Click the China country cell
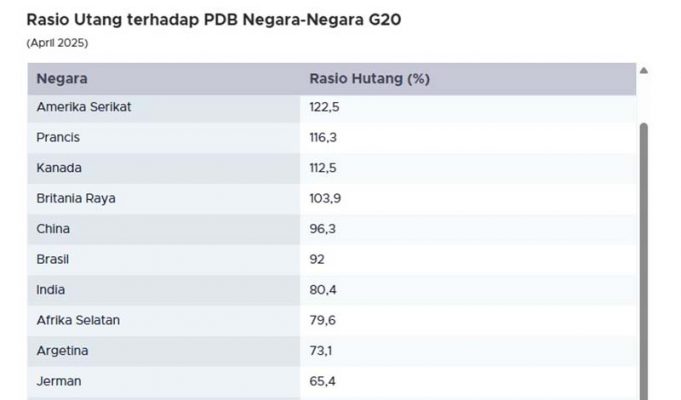681x400 pixels. [54, 229]
